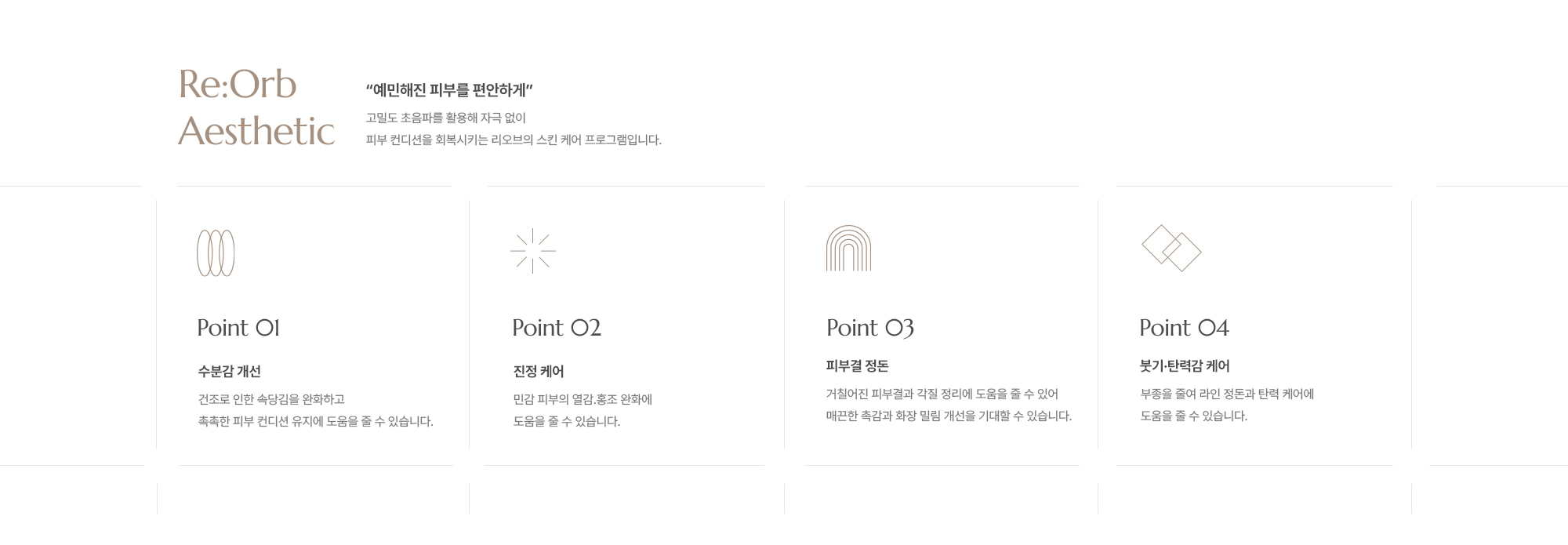Click the overlapping ovals icon above Point 01

(x=216, y=253)
